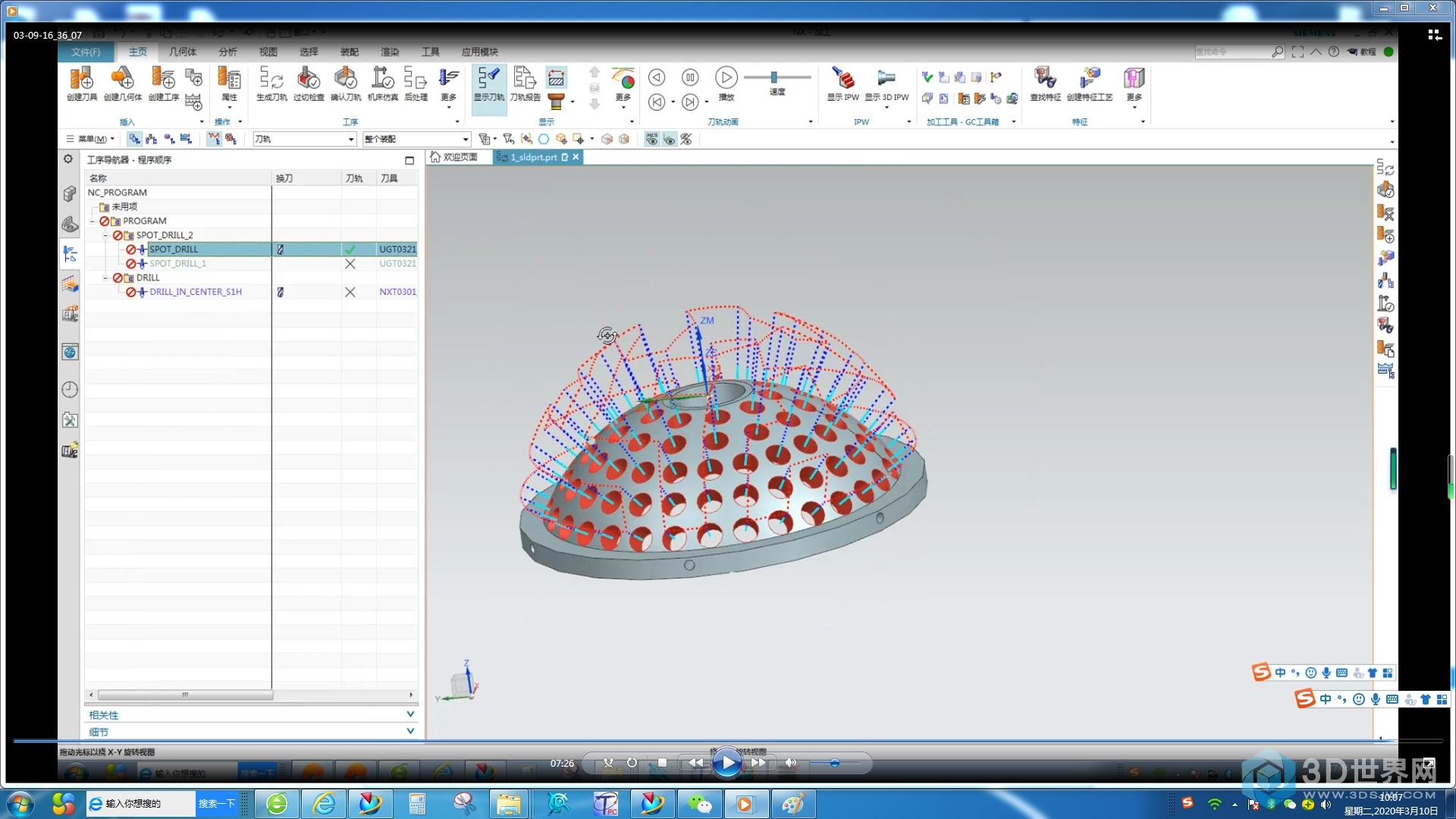Select 刀轨 dropdown in toolbar

pyautogui.click(x=305, y=138)
